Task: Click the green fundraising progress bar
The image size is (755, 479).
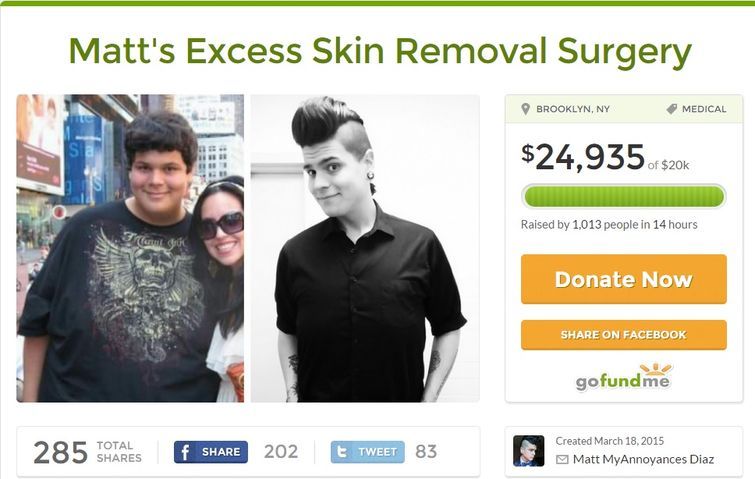Action: click(x=624, y=196)
